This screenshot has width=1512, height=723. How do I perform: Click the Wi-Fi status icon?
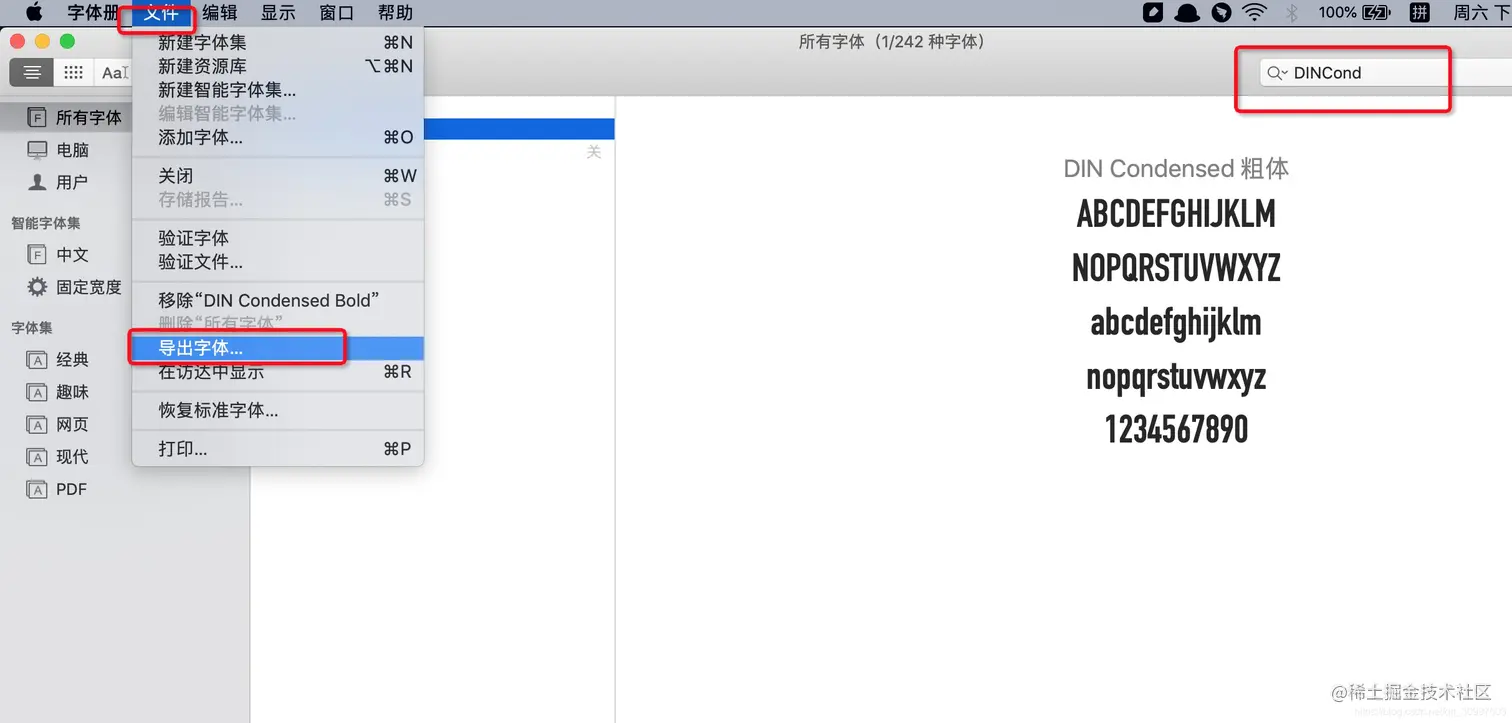[x=1254, y=13]
